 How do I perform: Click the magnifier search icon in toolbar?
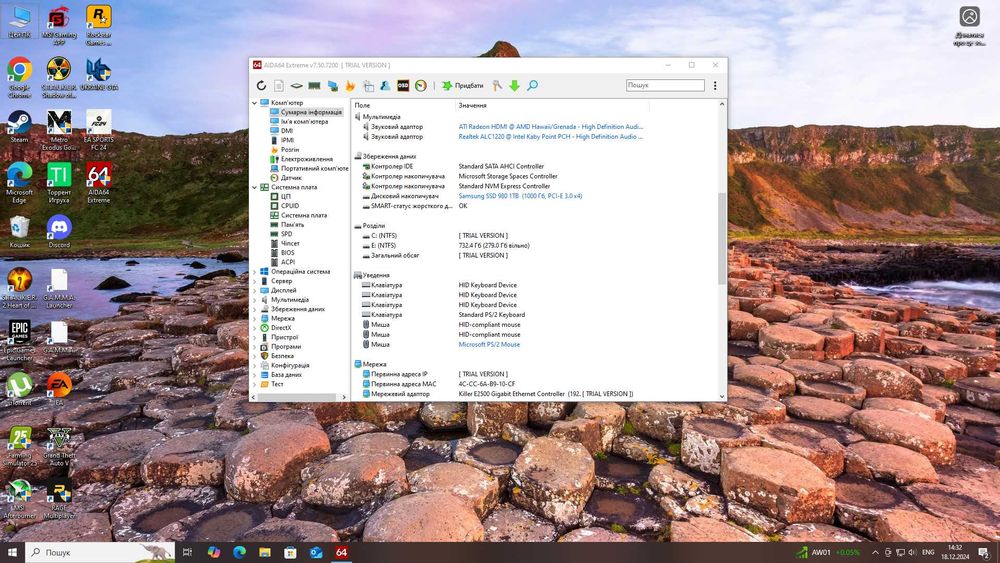coord(532,86)
